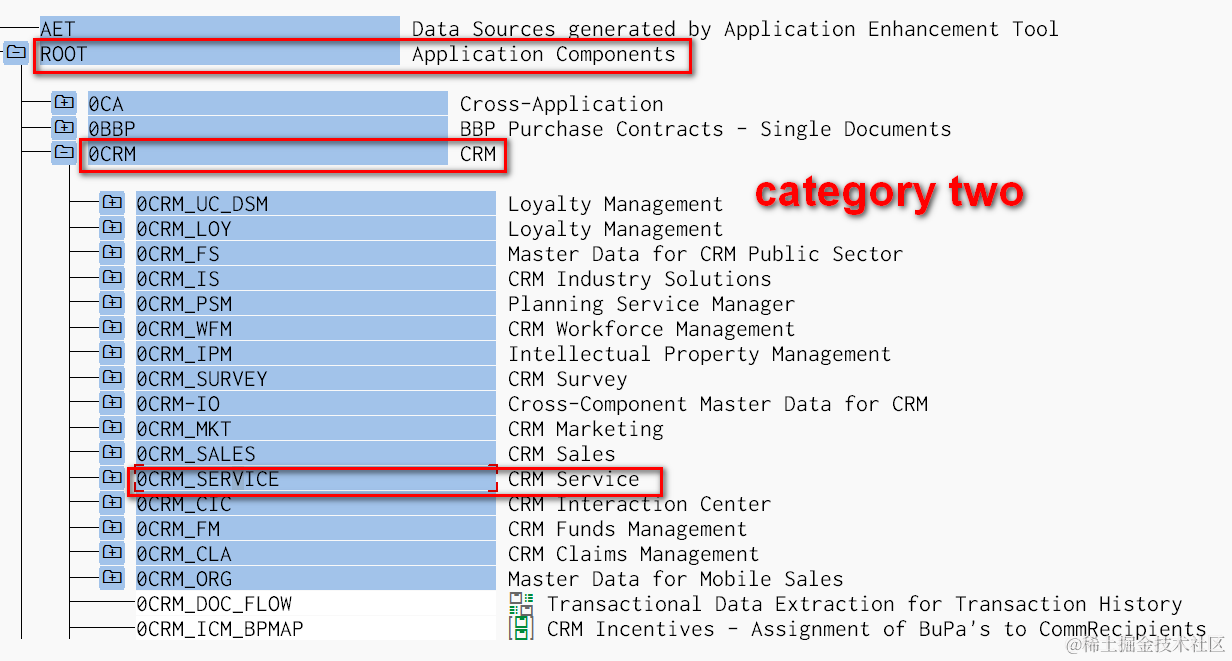Click 'Application Components' description text
The image size is (1232, 661).
click(x=544, y=54)
